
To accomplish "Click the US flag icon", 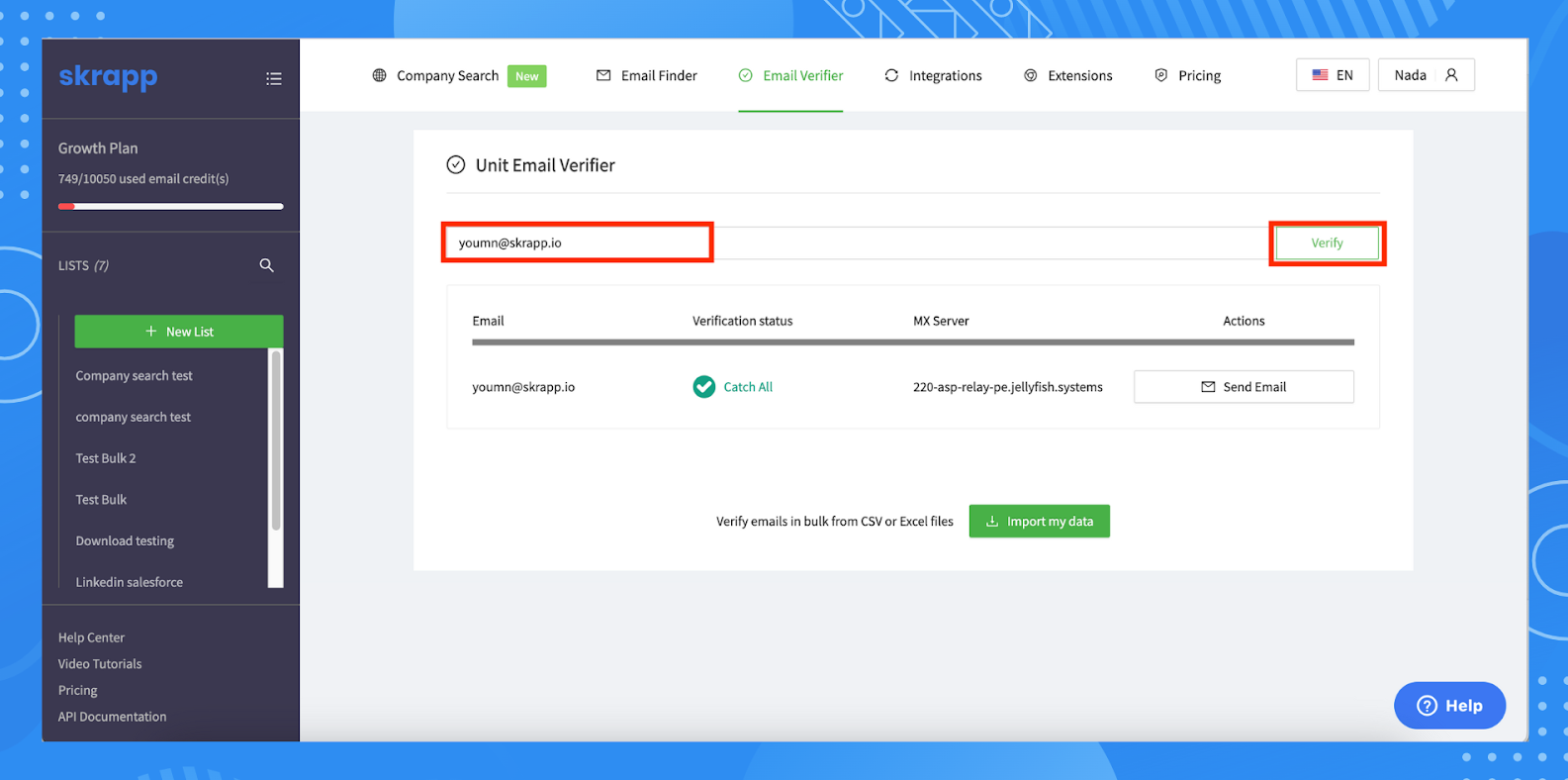I will pyautogui.click(x=1320, y=75).
